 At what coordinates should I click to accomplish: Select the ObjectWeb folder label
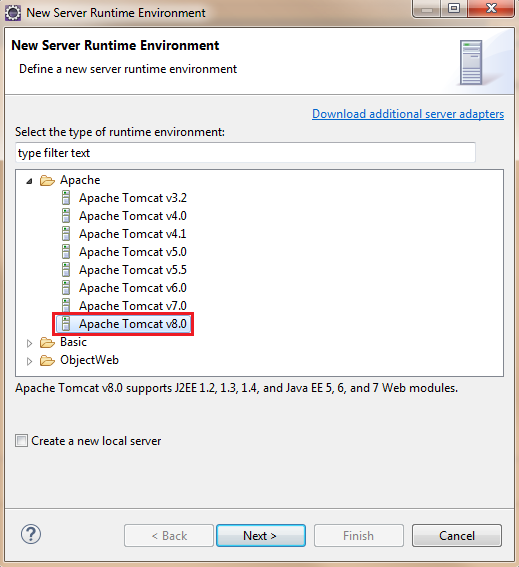(89, 360)
